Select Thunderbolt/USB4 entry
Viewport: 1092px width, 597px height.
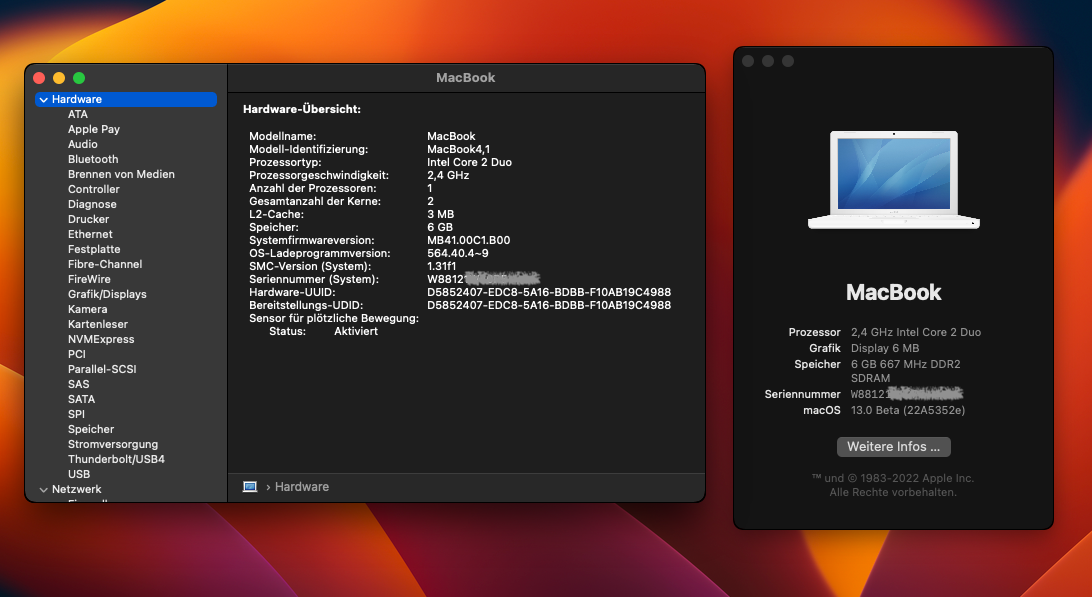pos(116,459)
